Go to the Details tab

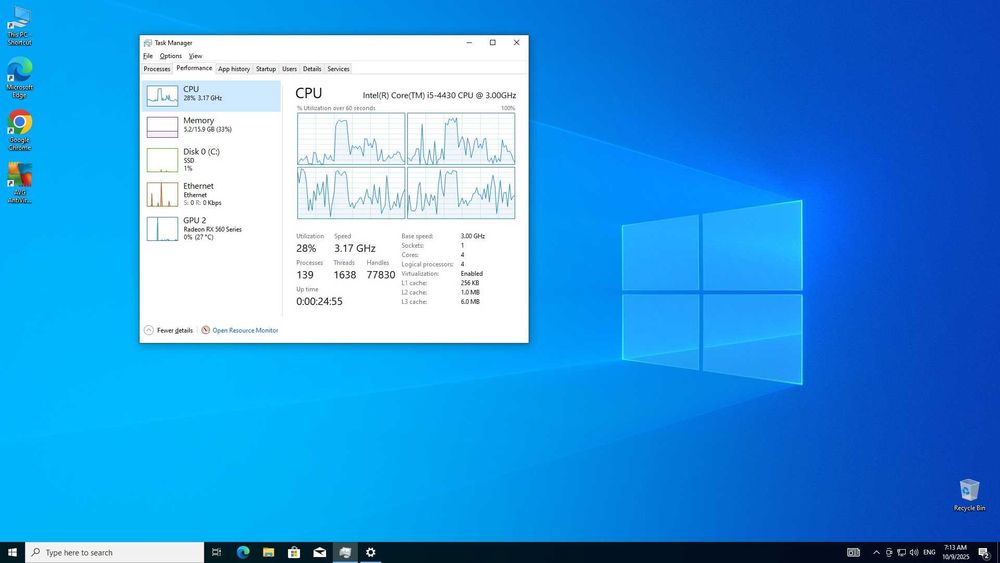point(312,69)
